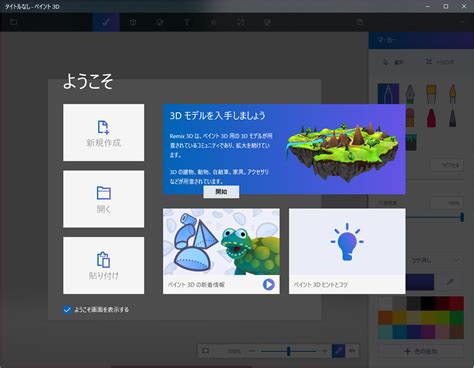
Task: Click the fit-to-view icon in zoom bar
Action: pyautogui.click(x=206, y=351)
